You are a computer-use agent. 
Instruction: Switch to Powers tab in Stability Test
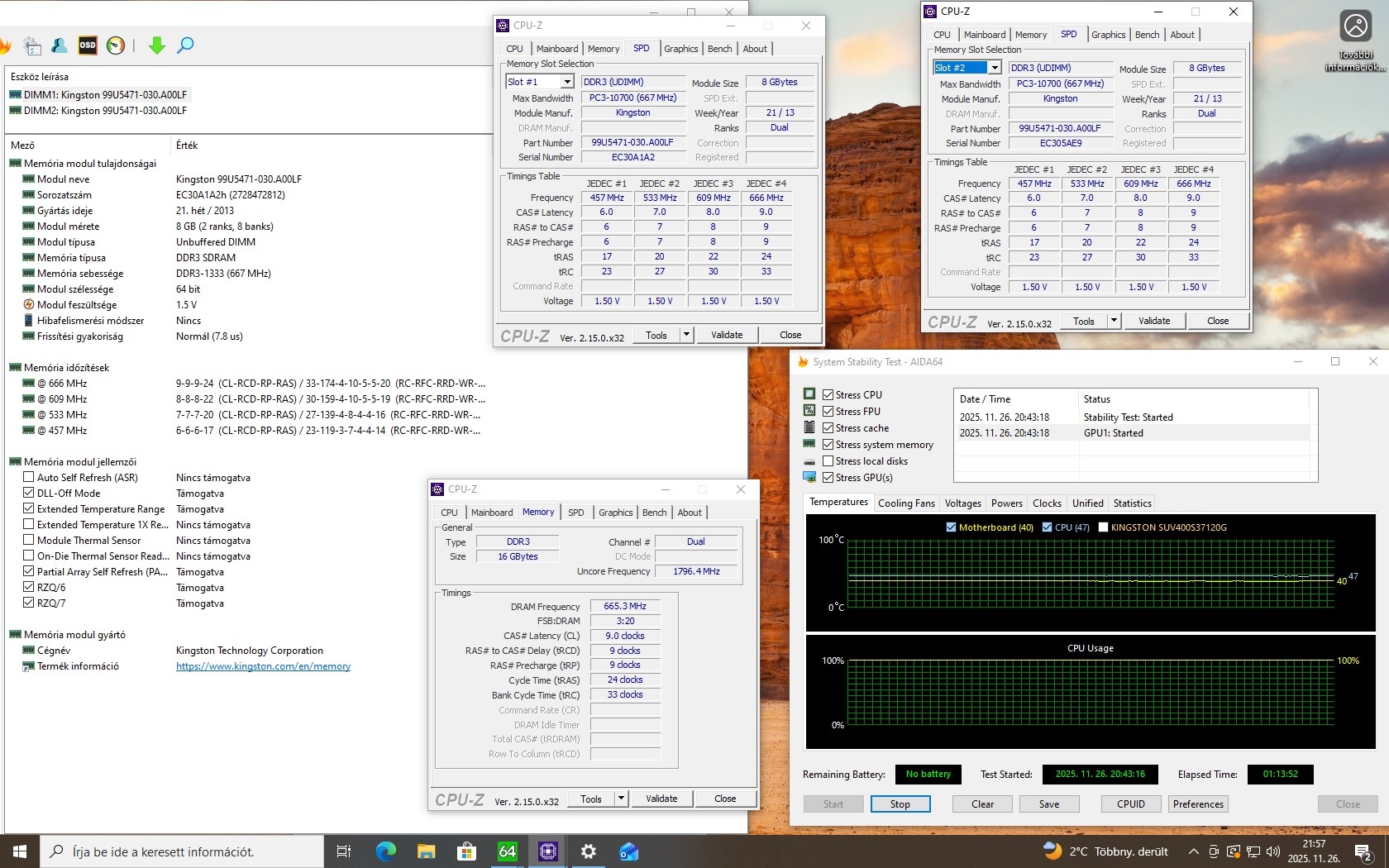[1006, 503]
